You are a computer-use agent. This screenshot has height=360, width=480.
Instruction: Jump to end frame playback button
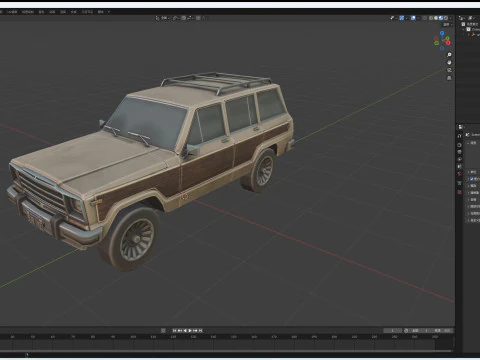point(200,330)
